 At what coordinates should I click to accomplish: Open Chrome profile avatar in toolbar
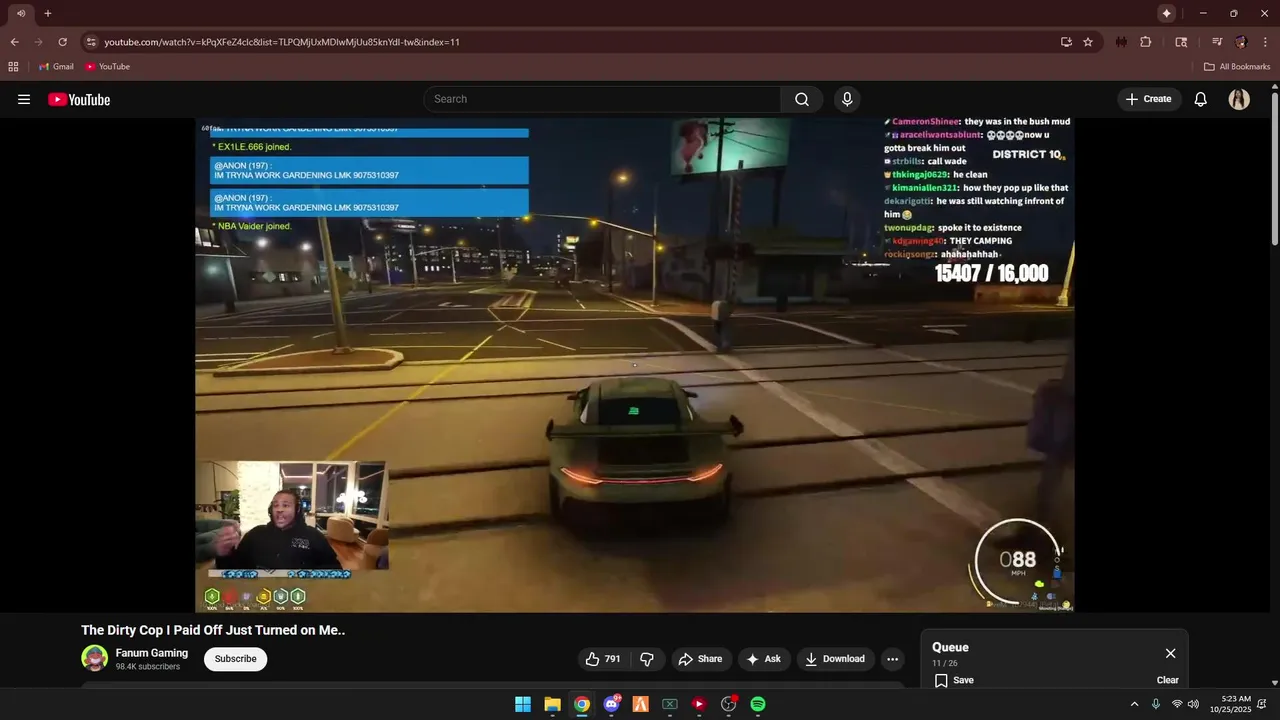click(x=1241, y=42)
